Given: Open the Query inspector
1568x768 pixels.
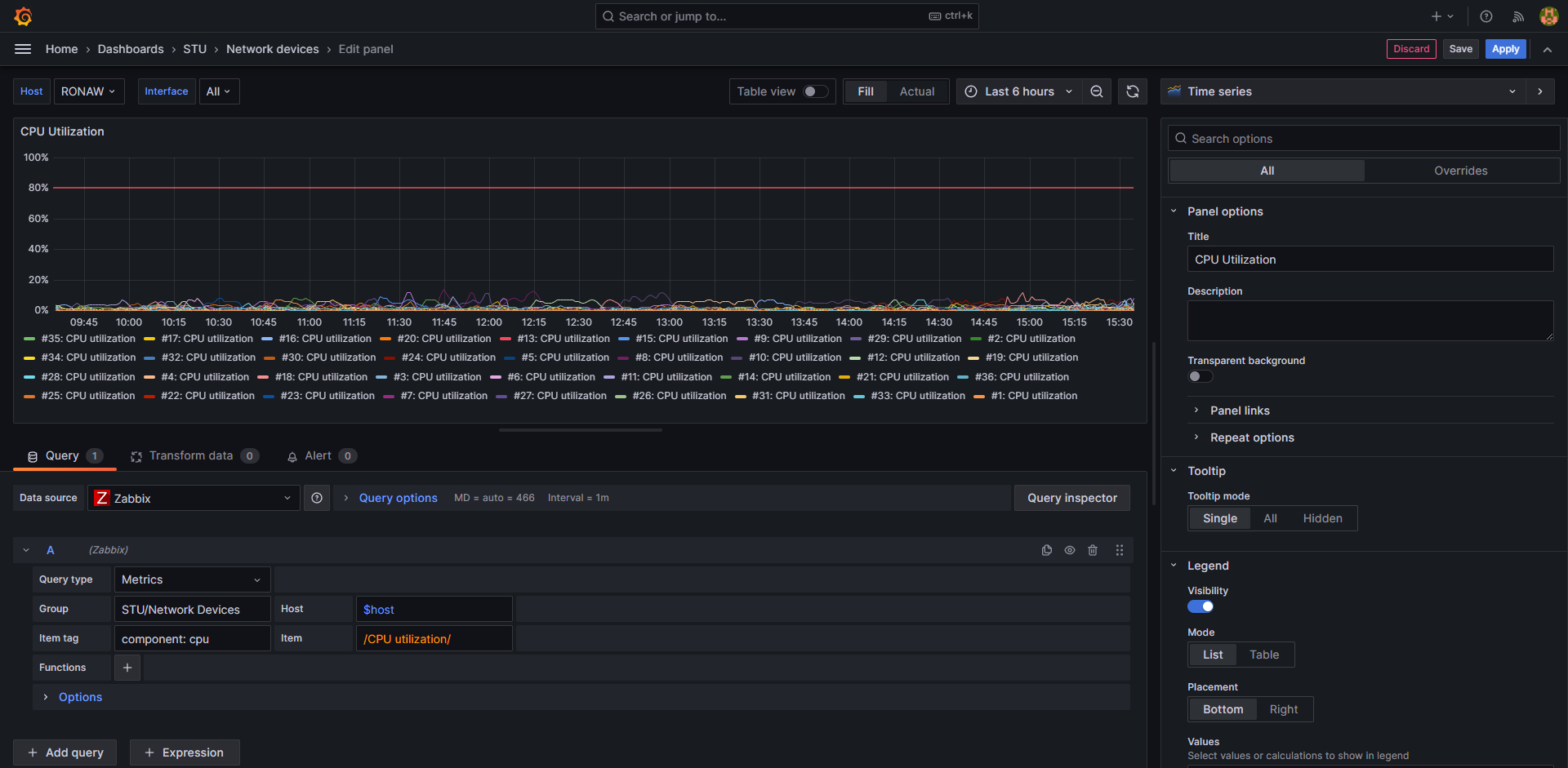Looking at the screenshot, I should (x=1071, y=498).
